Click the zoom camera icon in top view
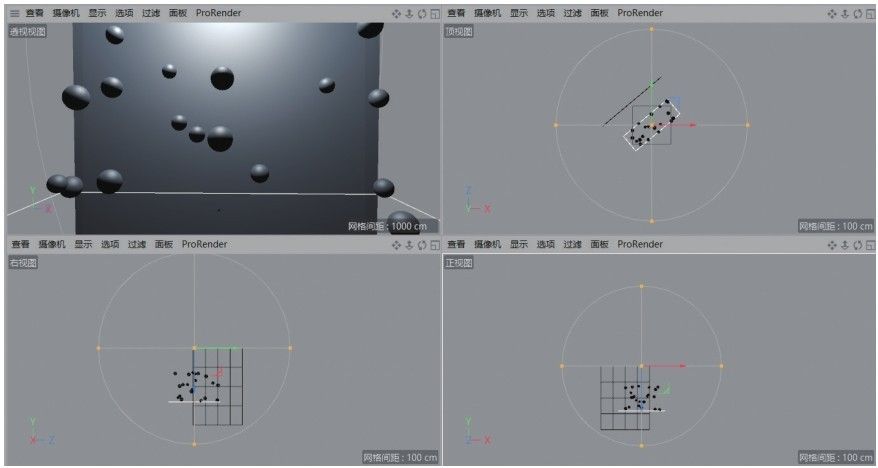Screen dimensions: 878x468 [845, 13]
